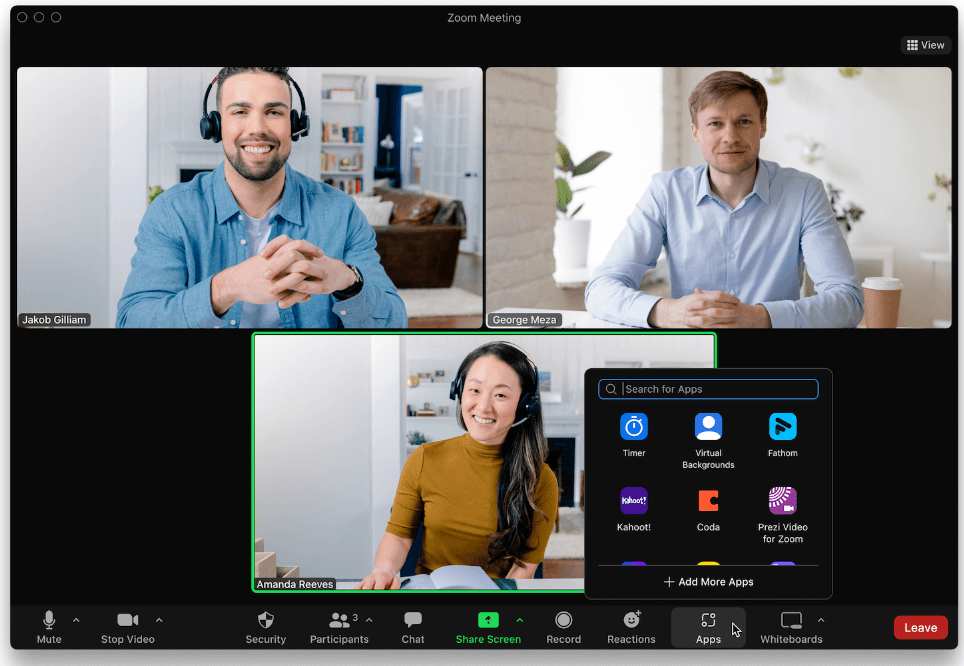The width and height of the screenshot is (964, 666).
Task: Expand video options arrow beside Stop Video
Action: click(x=159, y=620)
